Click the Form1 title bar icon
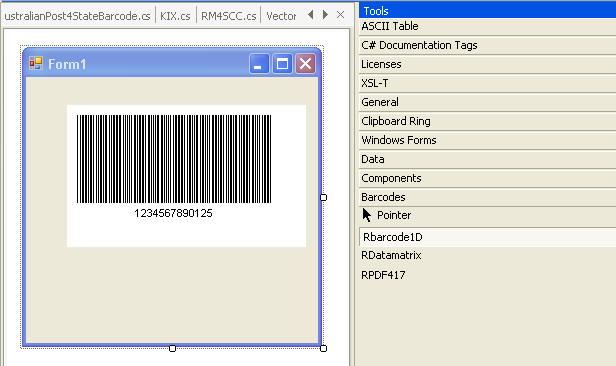 point(36,63)
